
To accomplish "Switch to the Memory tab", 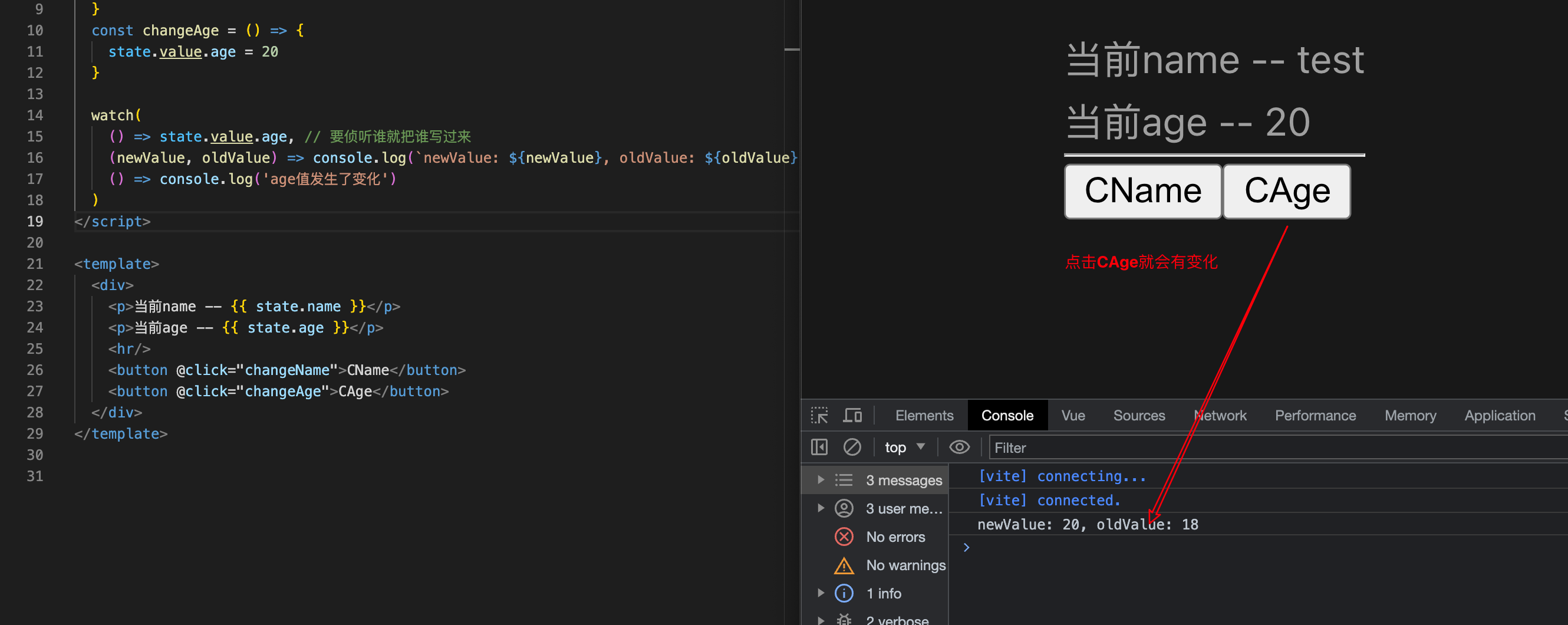I will [1411, 416].
